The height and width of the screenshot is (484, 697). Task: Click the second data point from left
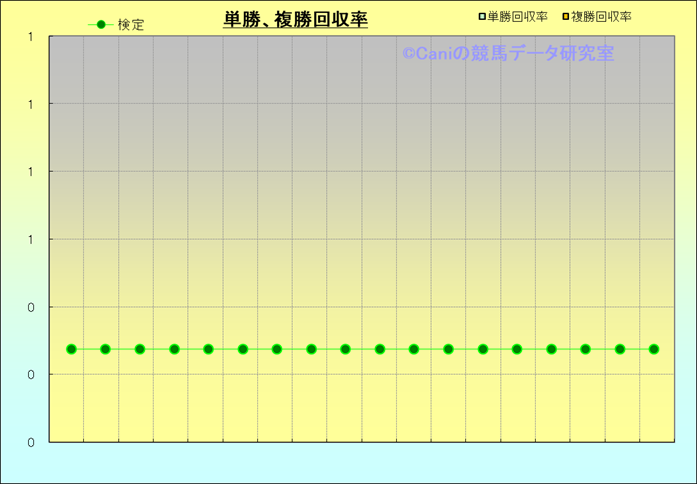tap(105, 349)
